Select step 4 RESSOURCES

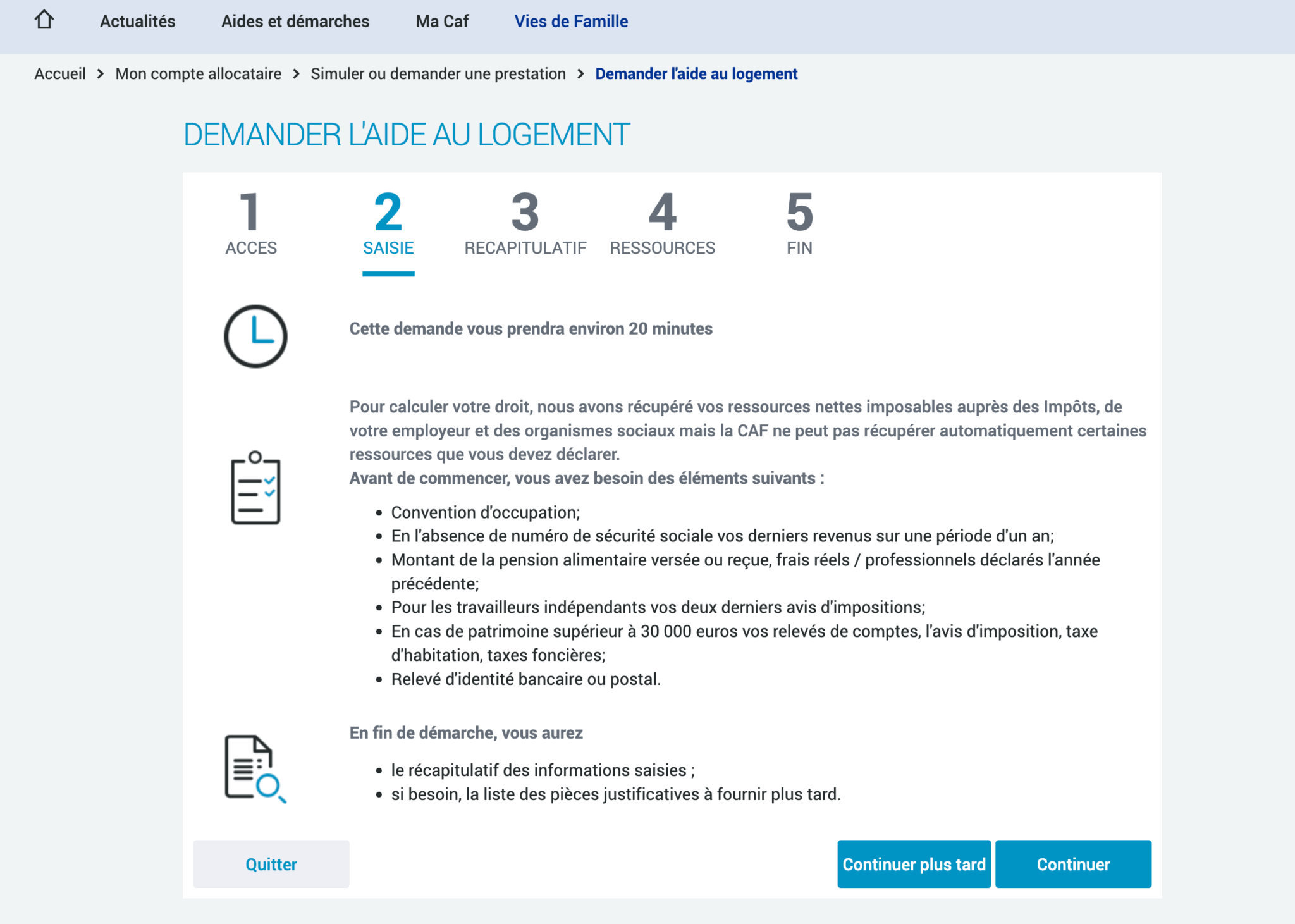click(662, 224)
